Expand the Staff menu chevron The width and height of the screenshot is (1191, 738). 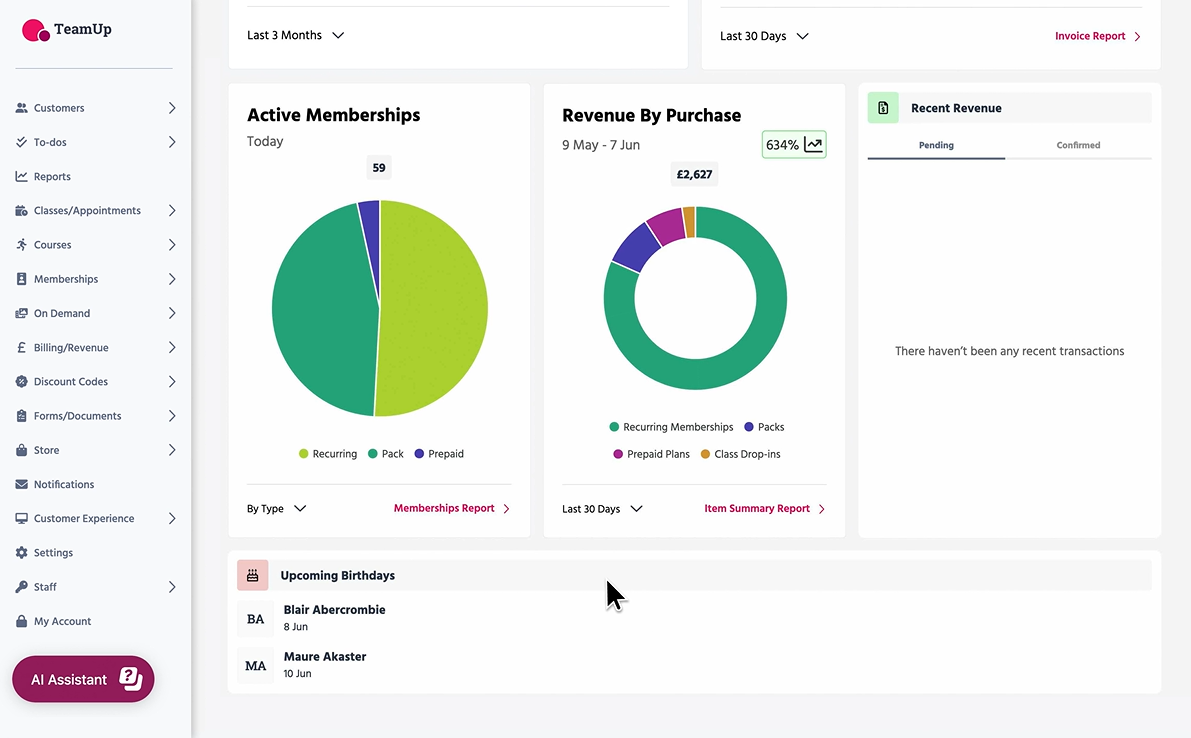pyautogui.click(x=172, y=586)
